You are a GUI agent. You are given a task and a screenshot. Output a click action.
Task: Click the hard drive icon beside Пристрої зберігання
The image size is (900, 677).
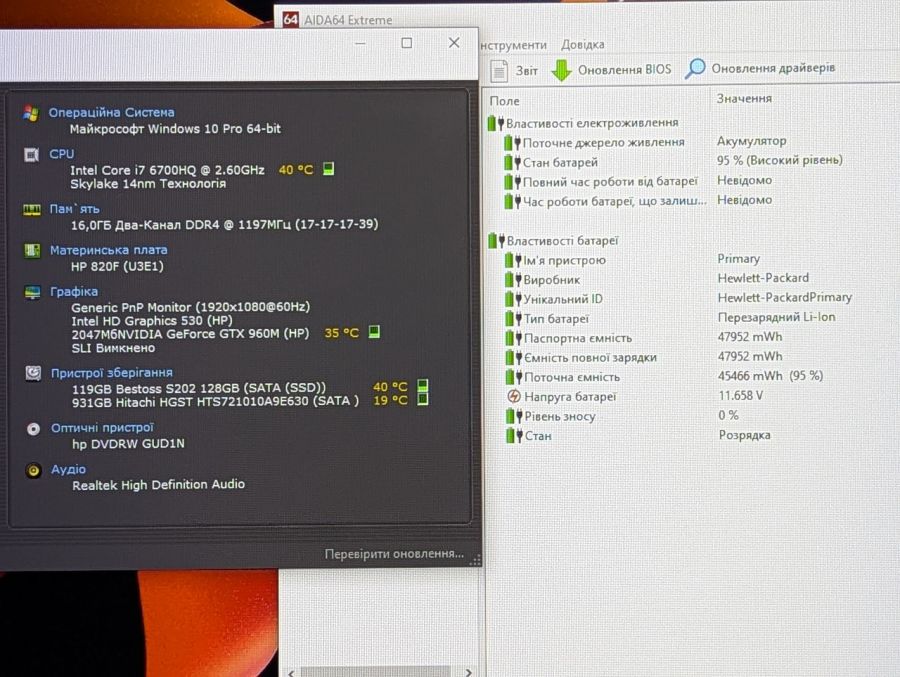(x=33, y=373)
